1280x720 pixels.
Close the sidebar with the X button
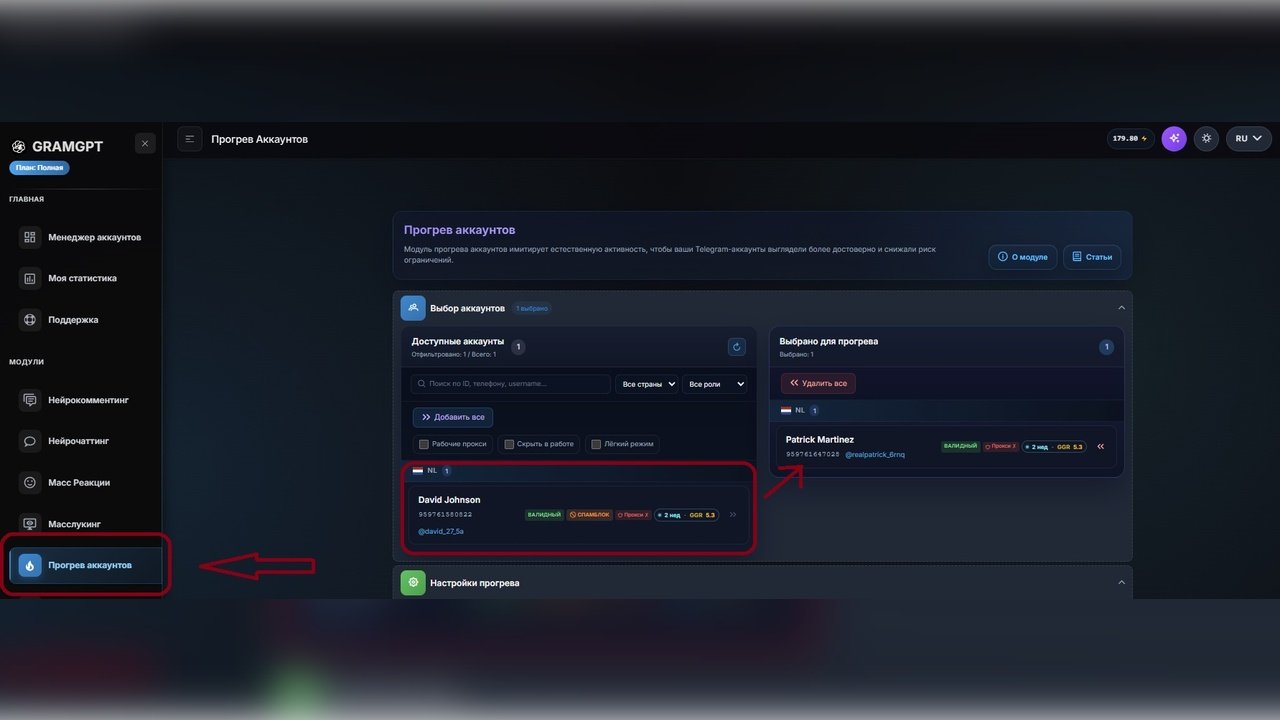(145, 144)
